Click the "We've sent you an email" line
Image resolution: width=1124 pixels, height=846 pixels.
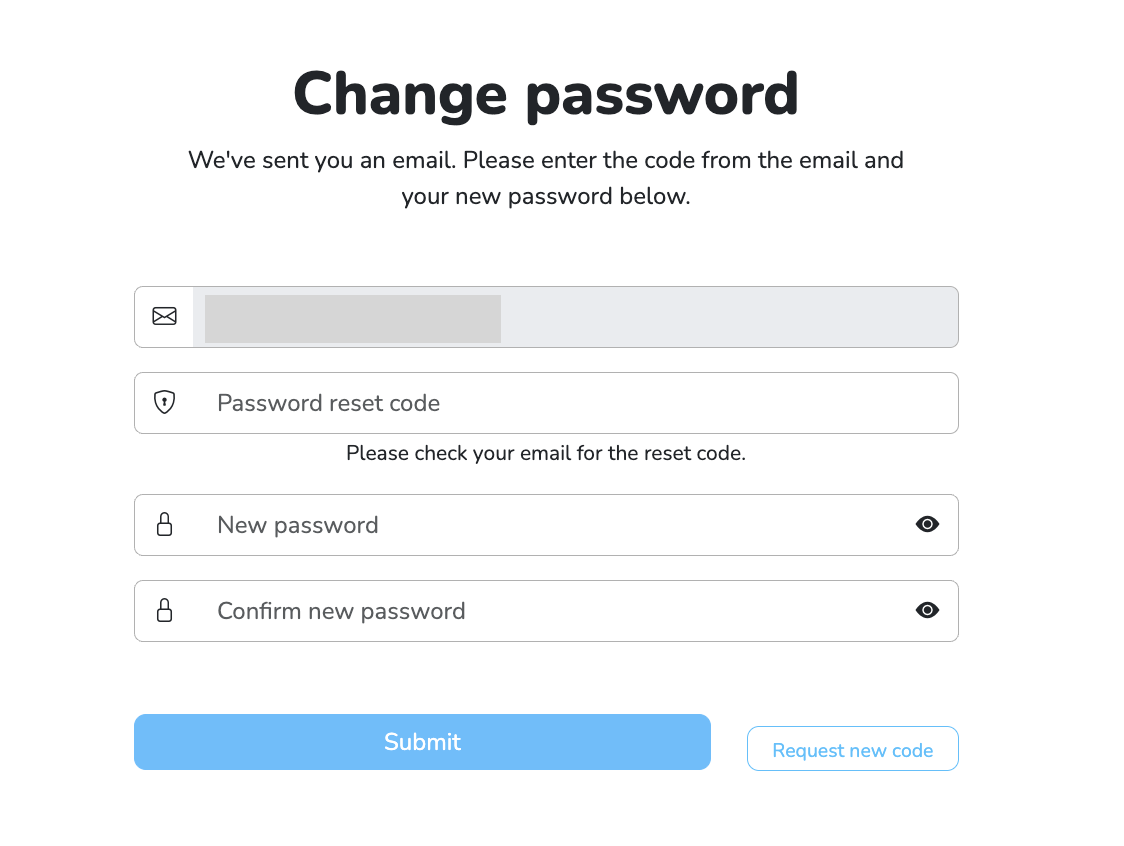[x=545, y=160]
